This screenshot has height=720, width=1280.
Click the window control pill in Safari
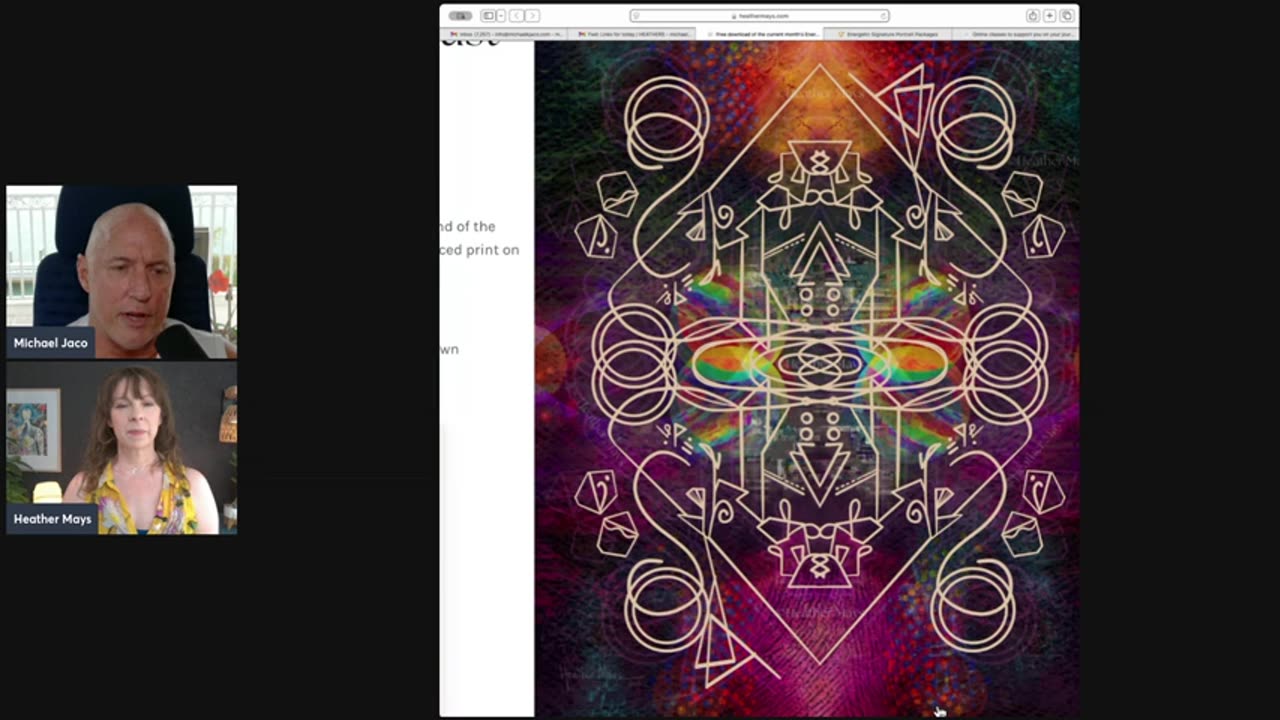(460, 16)
